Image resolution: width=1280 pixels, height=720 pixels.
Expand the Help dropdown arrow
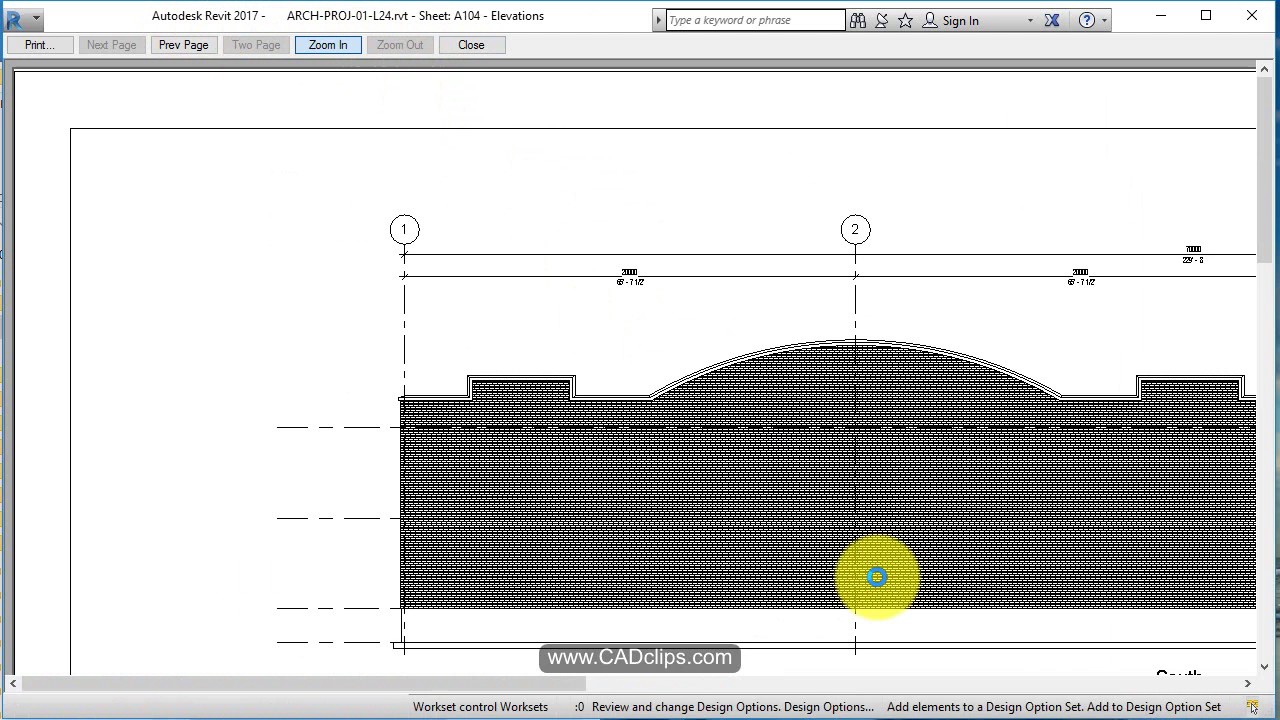pos(1105,20)
